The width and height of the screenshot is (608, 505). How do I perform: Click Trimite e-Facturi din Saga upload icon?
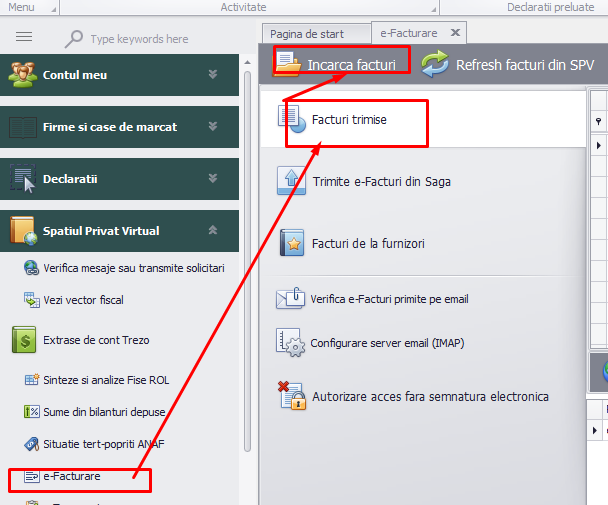tap(291, 180)
